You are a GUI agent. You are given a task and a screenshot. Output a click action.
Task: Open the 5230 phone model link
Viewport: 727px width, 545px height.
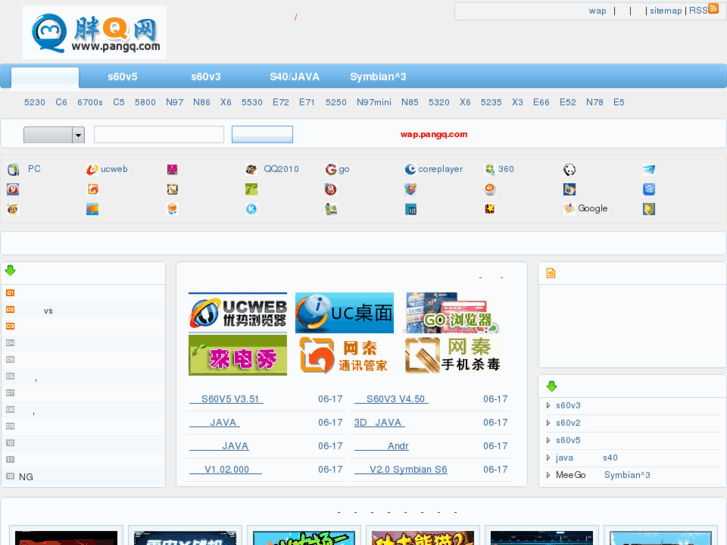(x=35, y=103)
